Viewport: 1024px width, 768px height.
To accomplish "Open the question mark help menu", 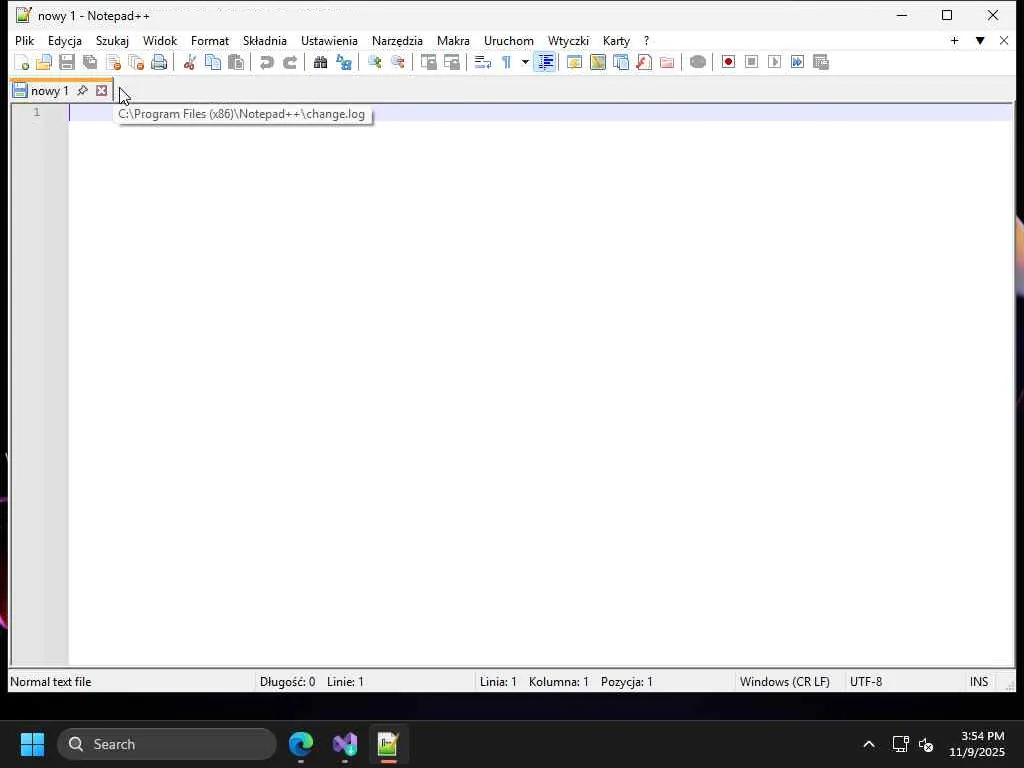I will pyautogui.click(x=647, y=40).
